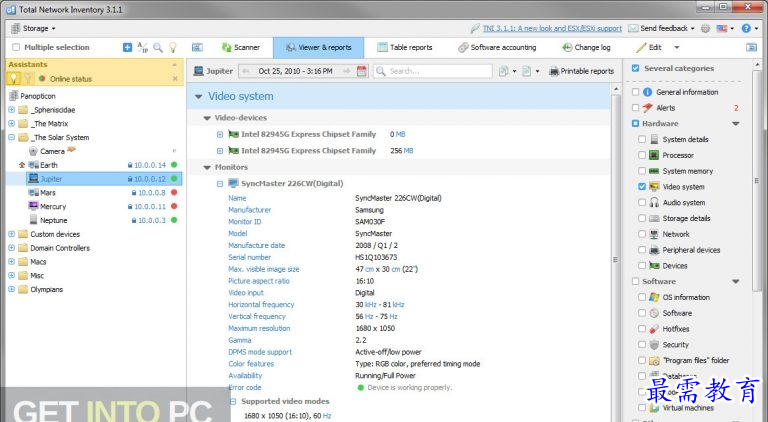Open the language flag selector
The width and height of the screenshot is (768, 422).
click(722, 28)
